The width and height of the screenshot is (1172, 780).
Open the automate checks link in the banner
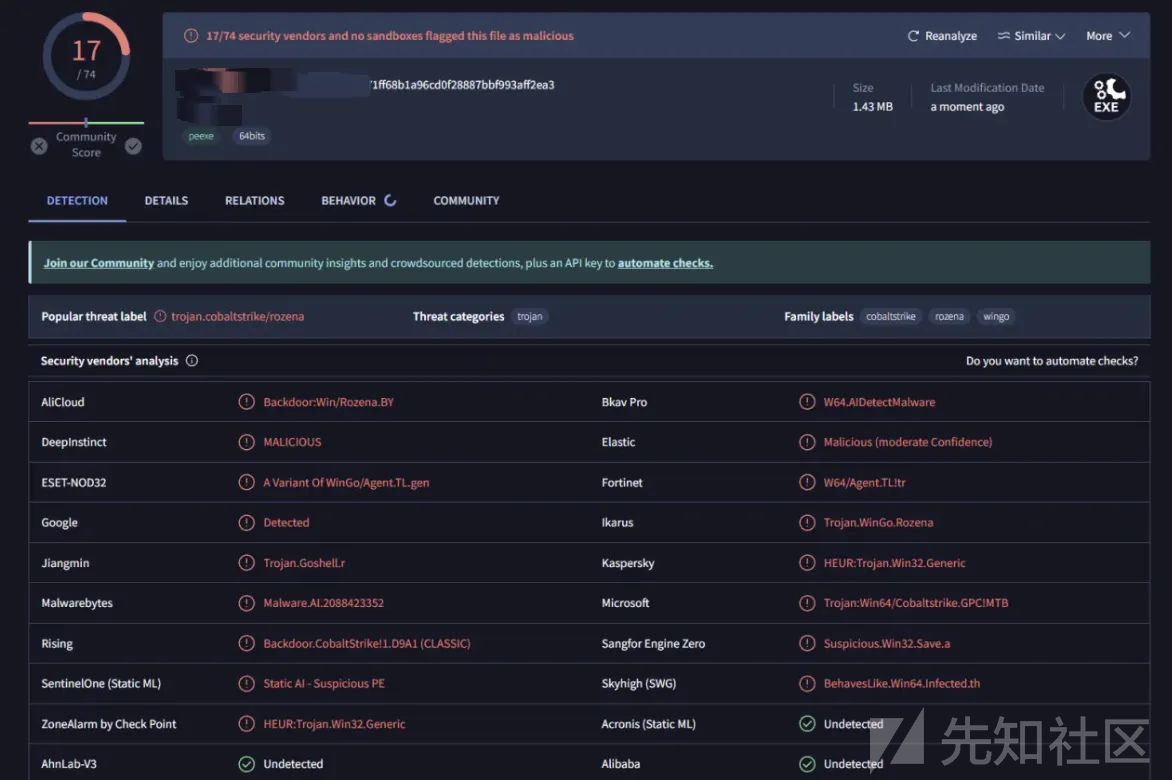[665, 263]
